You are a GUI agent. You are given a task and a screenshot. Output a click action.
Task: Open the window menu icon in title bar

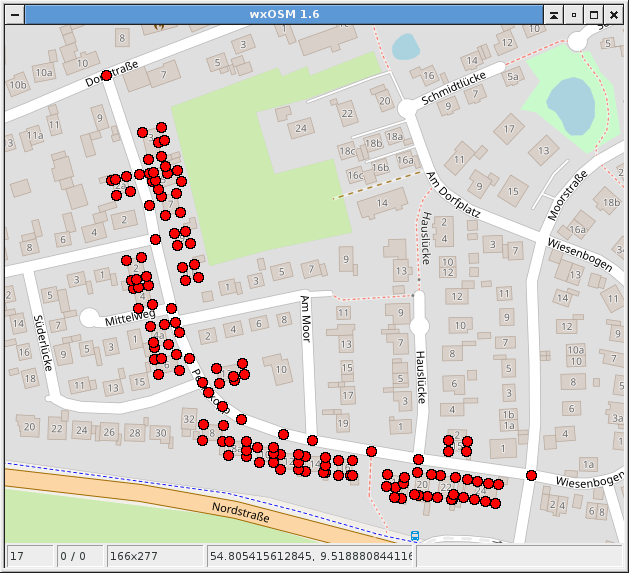pos(13,14)
